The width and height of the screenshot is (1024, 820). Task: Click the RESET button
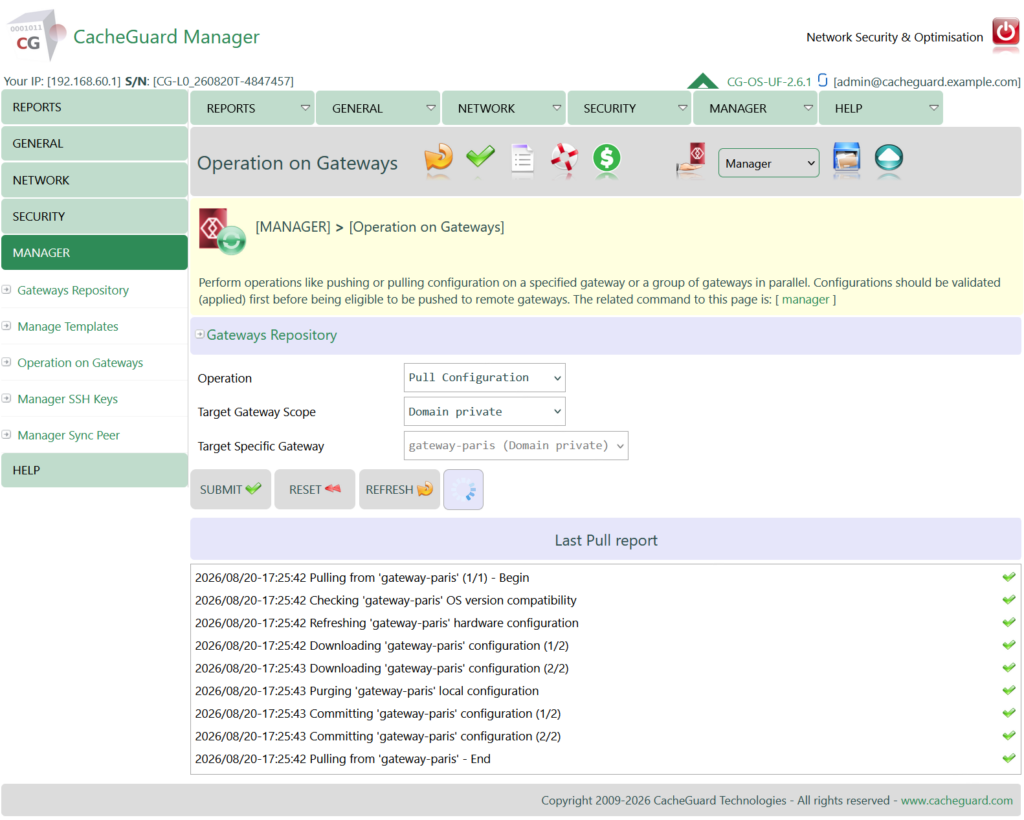tap(315, 490)
